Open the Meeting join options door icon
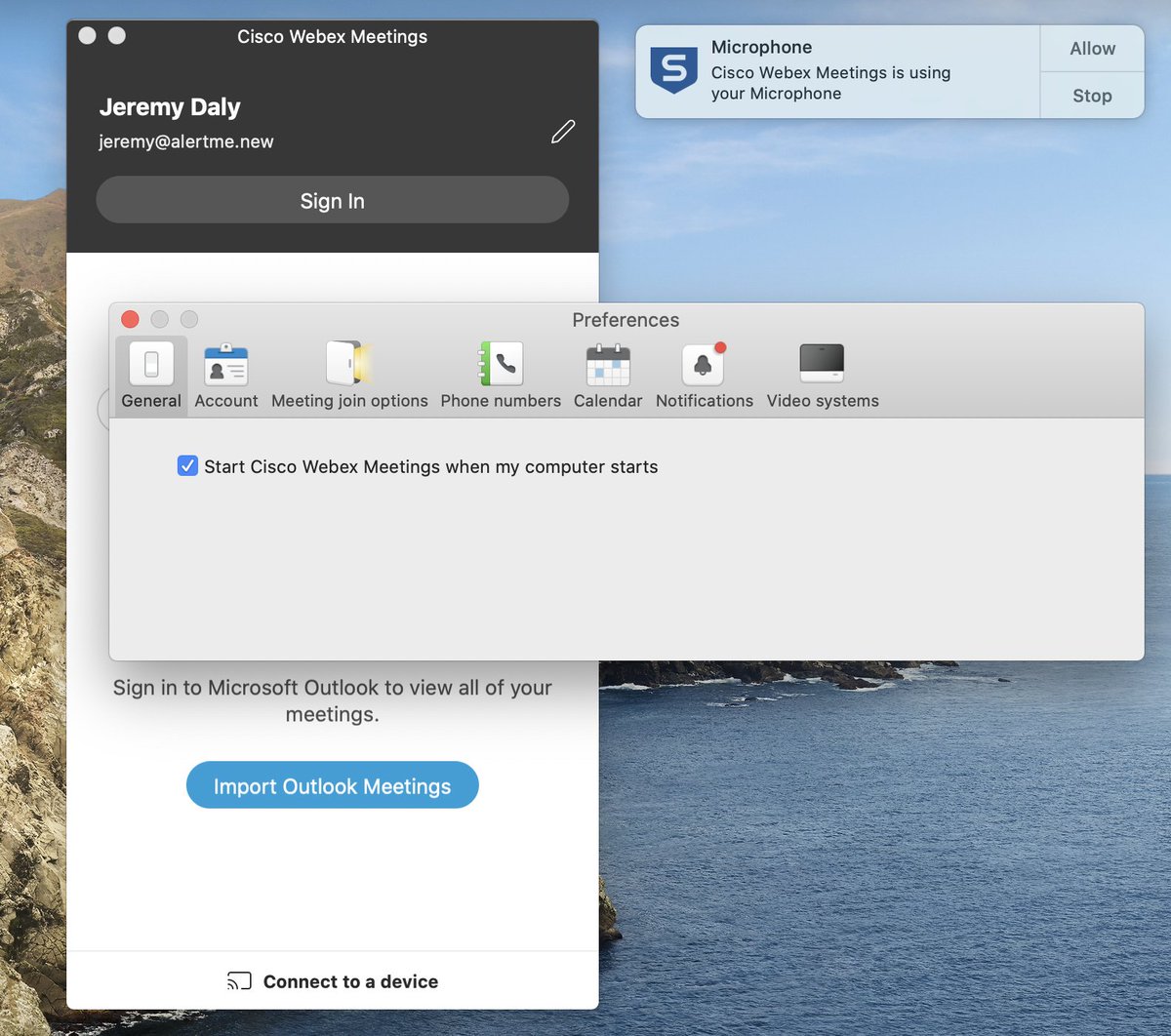 pyautogui.click(x=348, y=364)
